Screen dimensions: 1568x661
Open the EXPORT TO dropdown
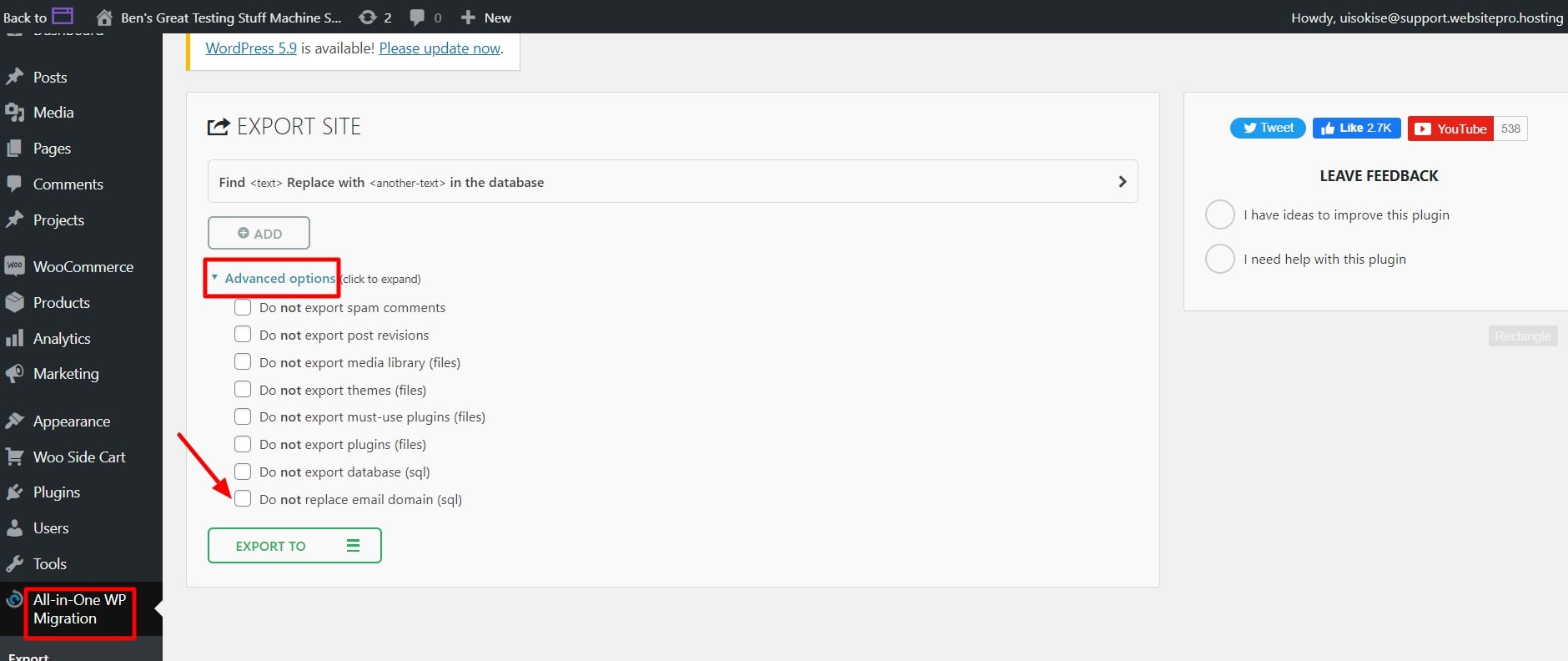[x=294, y=546]
